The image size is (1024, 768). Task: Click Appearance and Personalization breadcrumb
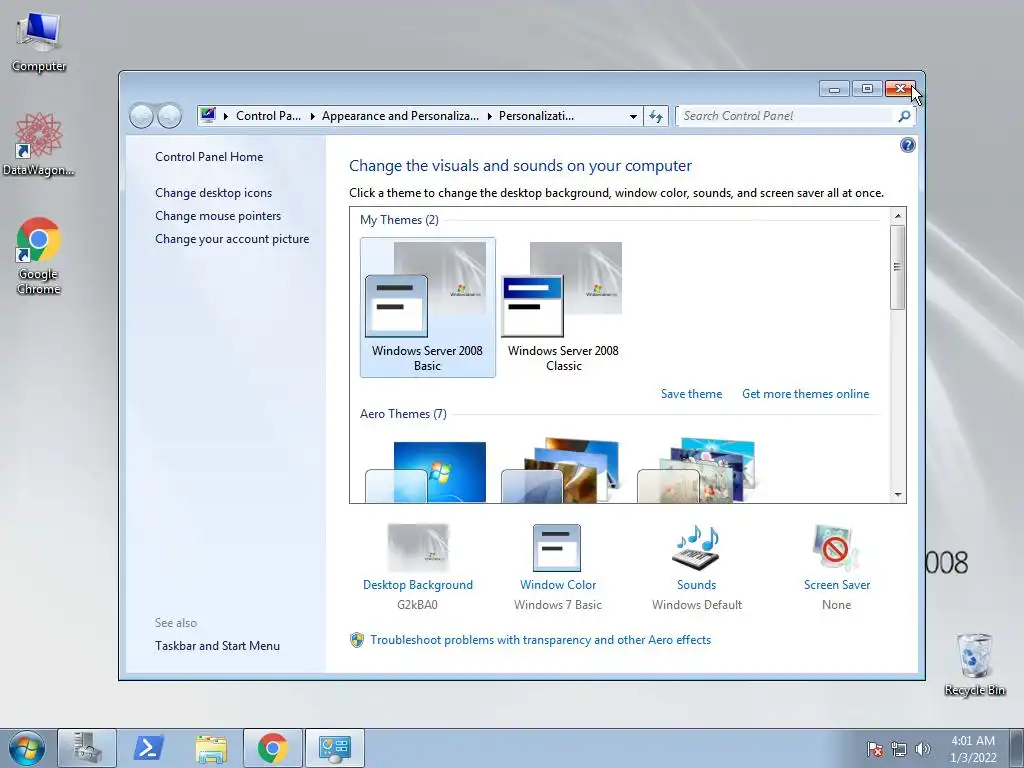[400, 116]
